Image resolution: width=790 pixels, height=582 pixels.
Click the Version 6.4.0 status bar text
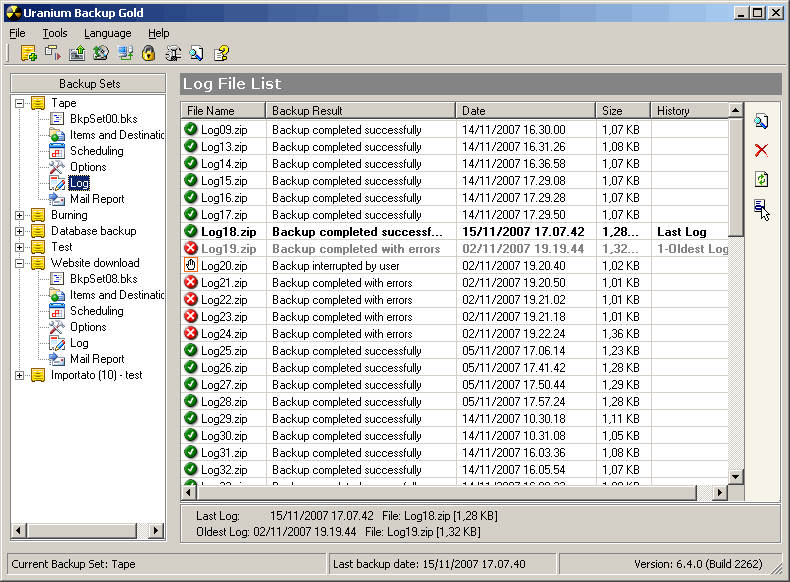click(698, 564)
